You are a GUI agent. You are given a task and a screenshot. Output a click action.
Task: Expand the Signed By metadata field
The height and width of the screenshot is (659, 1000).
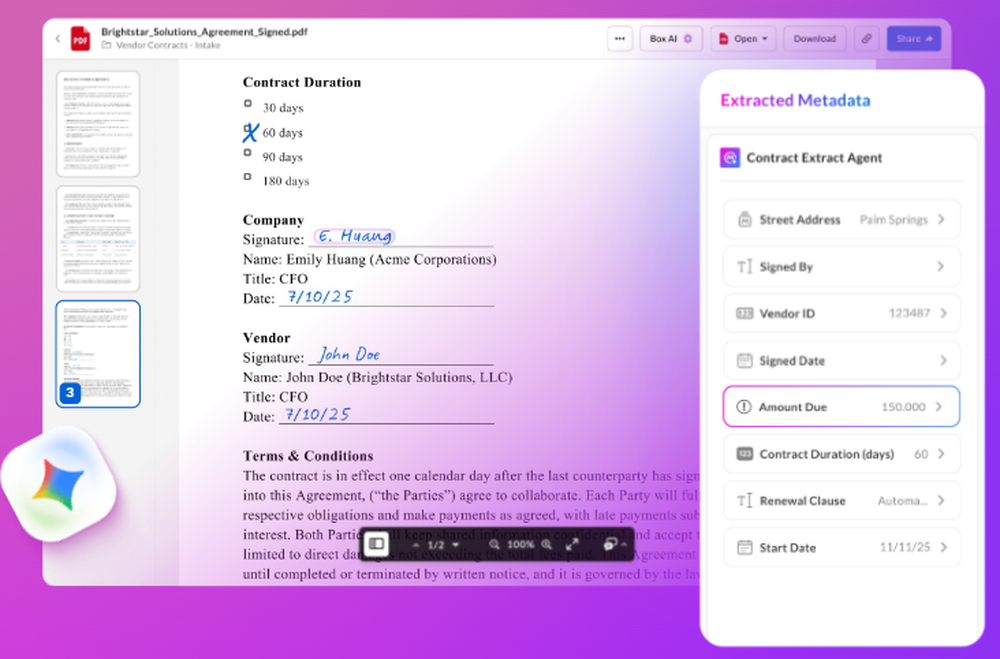tap(841, 266)
